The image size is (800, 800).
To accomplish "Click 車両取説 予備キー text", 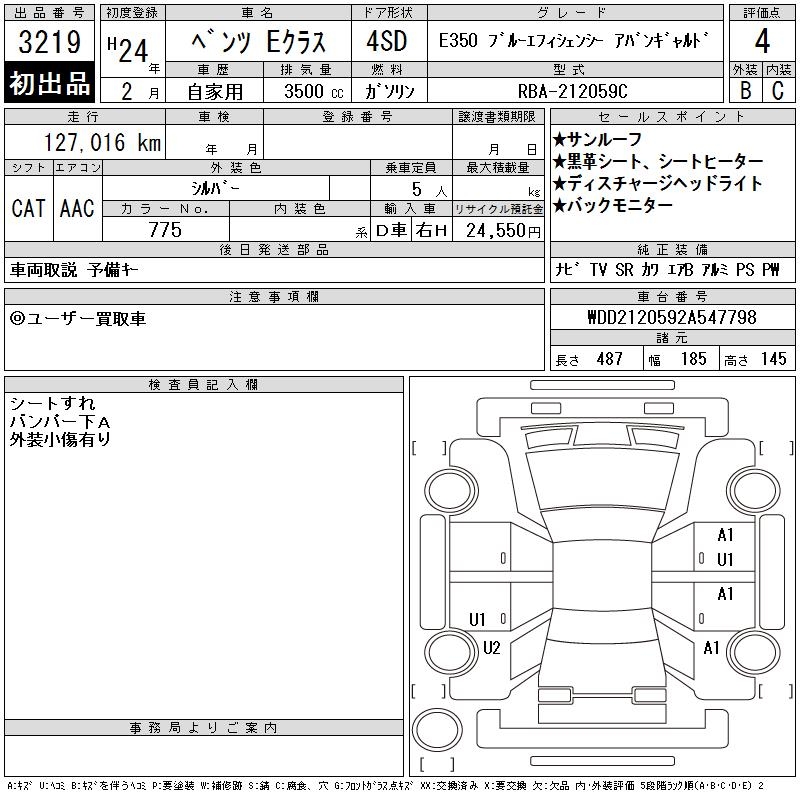I will click(74, 270).
